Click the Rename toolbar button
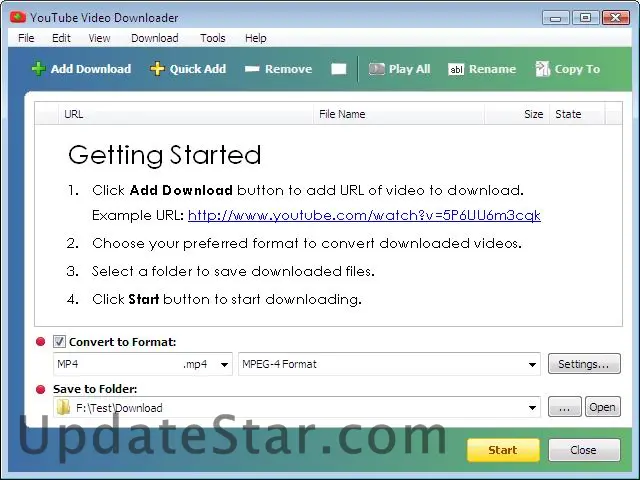This screenshot has width=640, height=480. coord(482,69)
